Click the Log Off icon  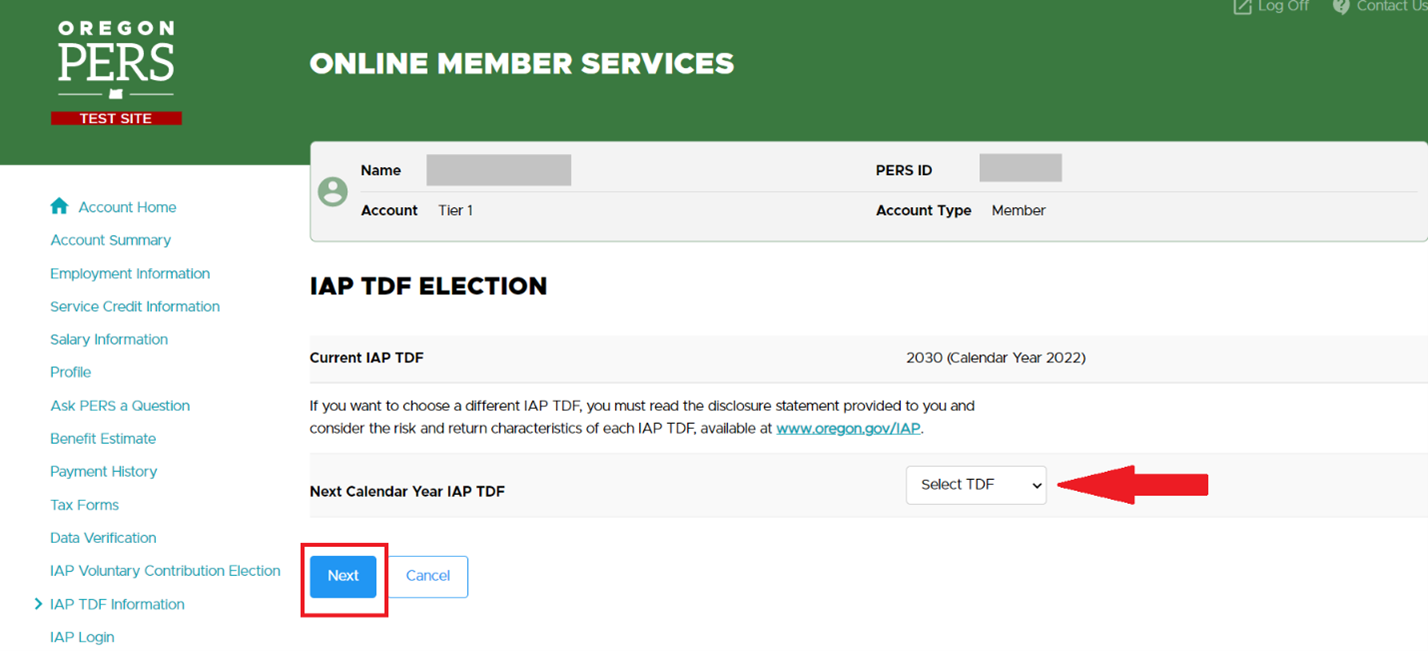1242,6
